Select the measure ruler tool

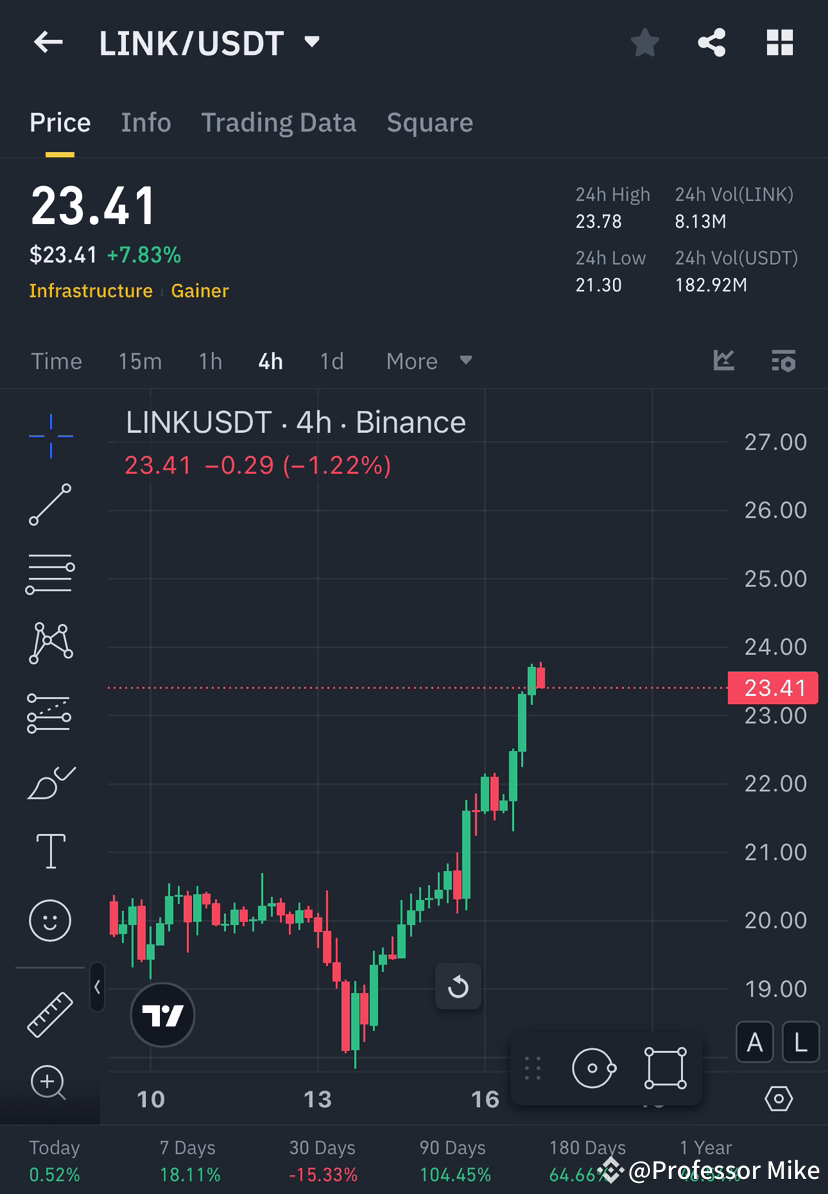point(50,1013)
